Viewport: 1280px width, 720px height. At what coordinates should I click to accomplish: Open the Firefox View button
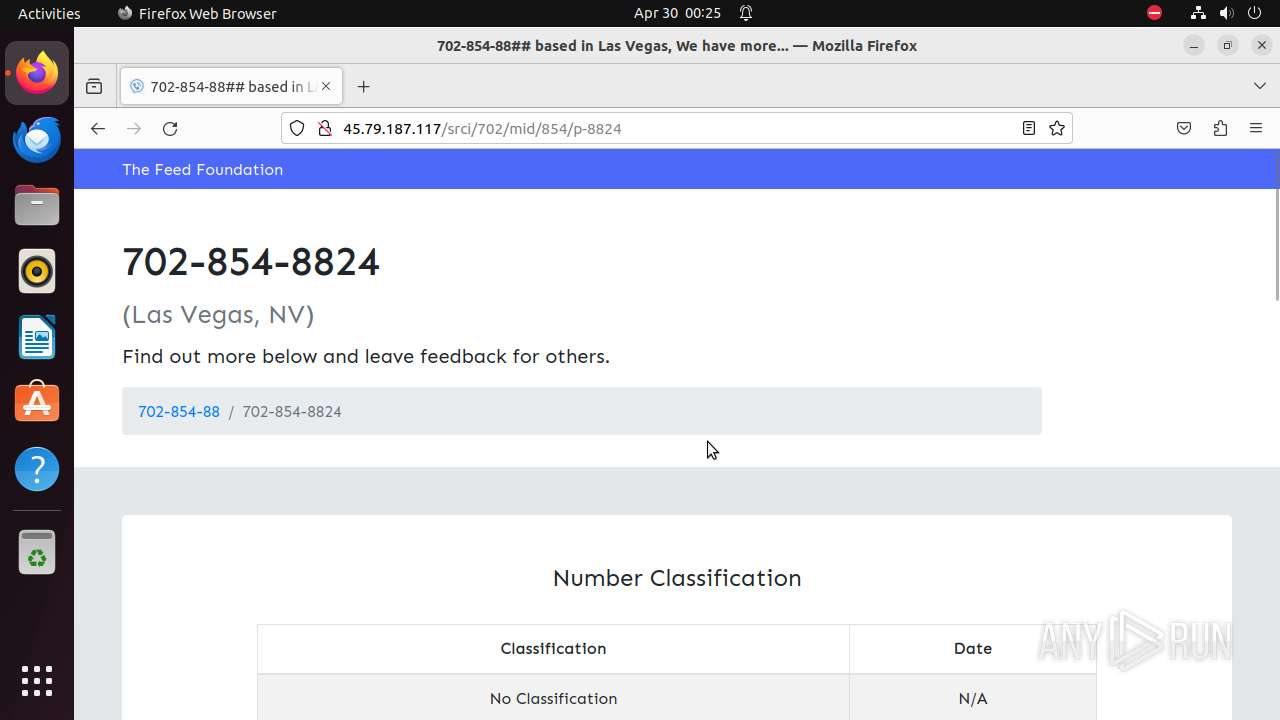point(94,86)
